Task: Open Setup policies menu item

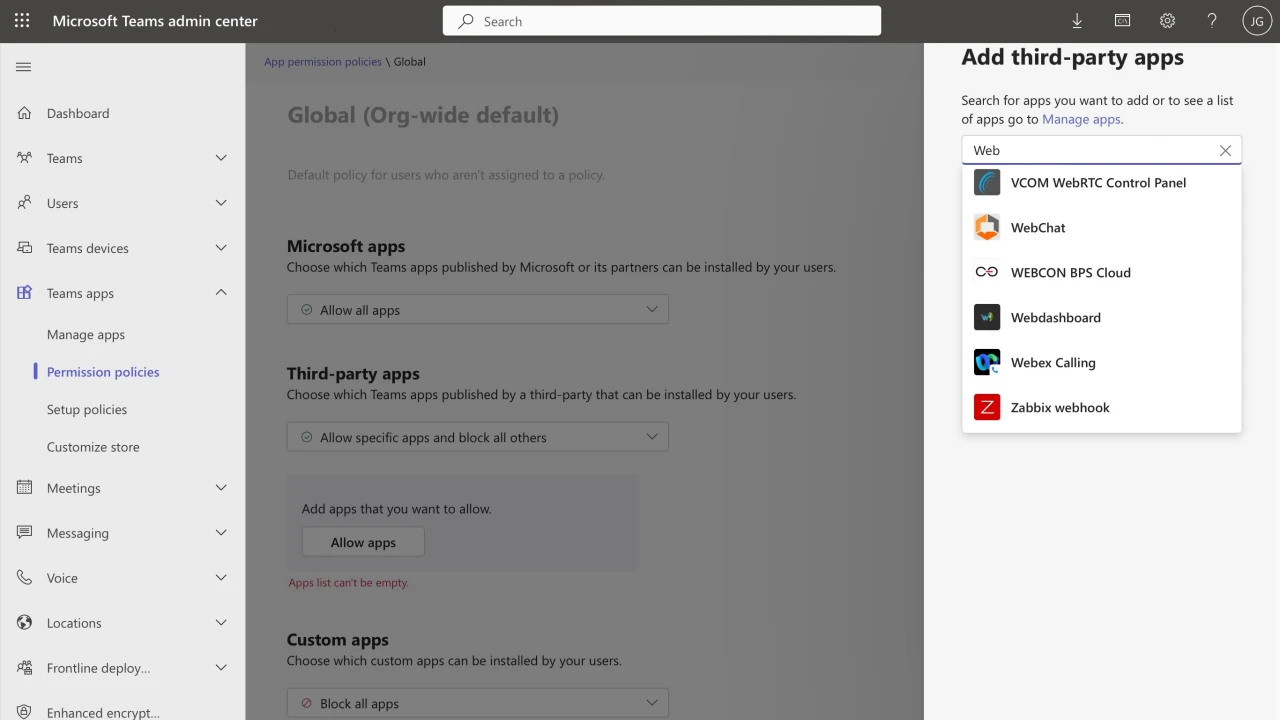Action: (87, 410)
